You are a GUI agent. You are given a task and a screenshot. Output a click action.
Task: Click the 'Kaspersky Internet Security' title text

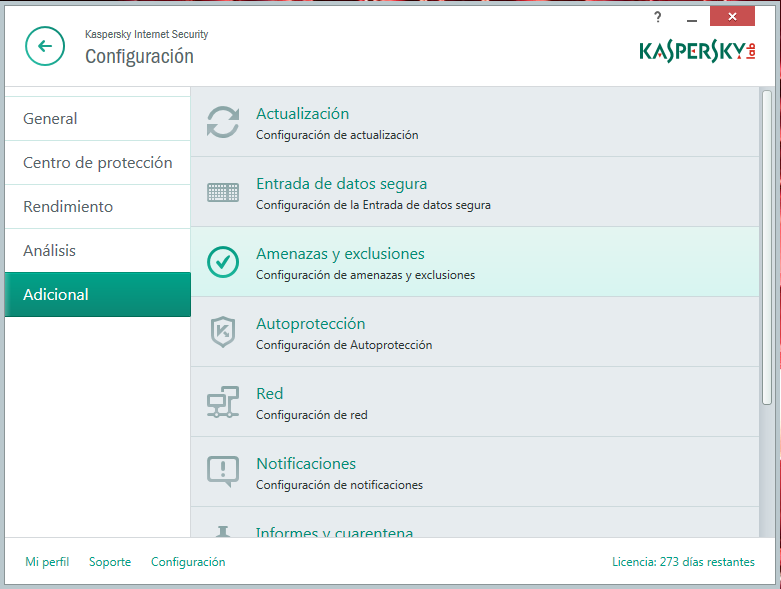tap(146, 34)
